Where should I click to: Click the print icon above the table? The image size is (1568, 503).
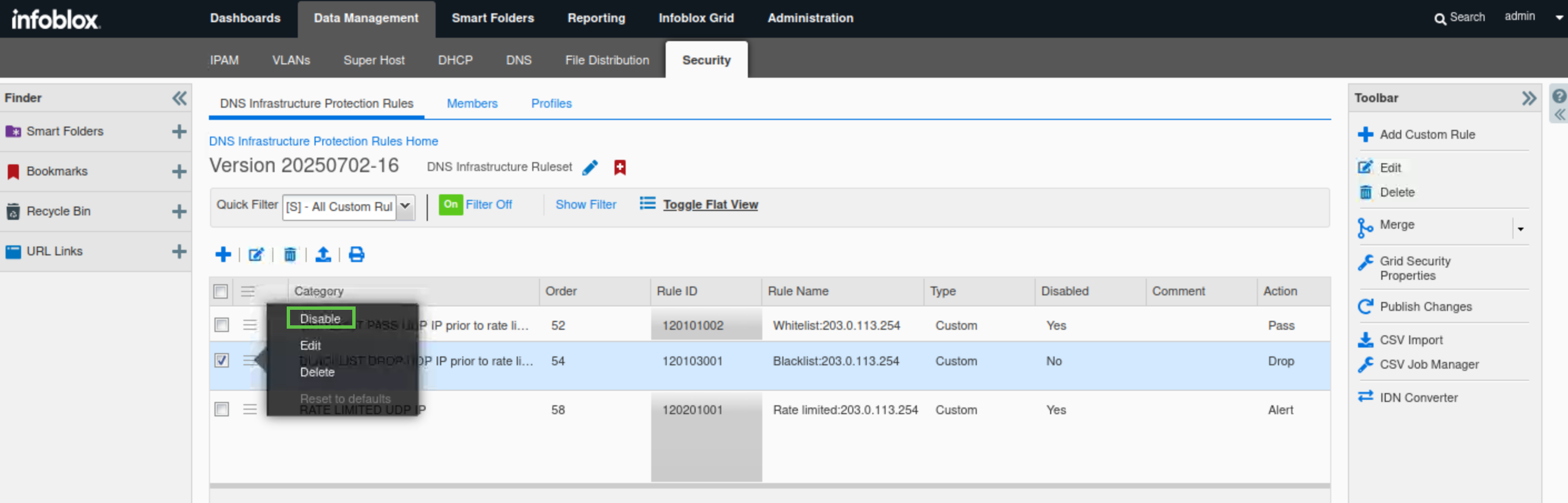click(x=357, y=254)
